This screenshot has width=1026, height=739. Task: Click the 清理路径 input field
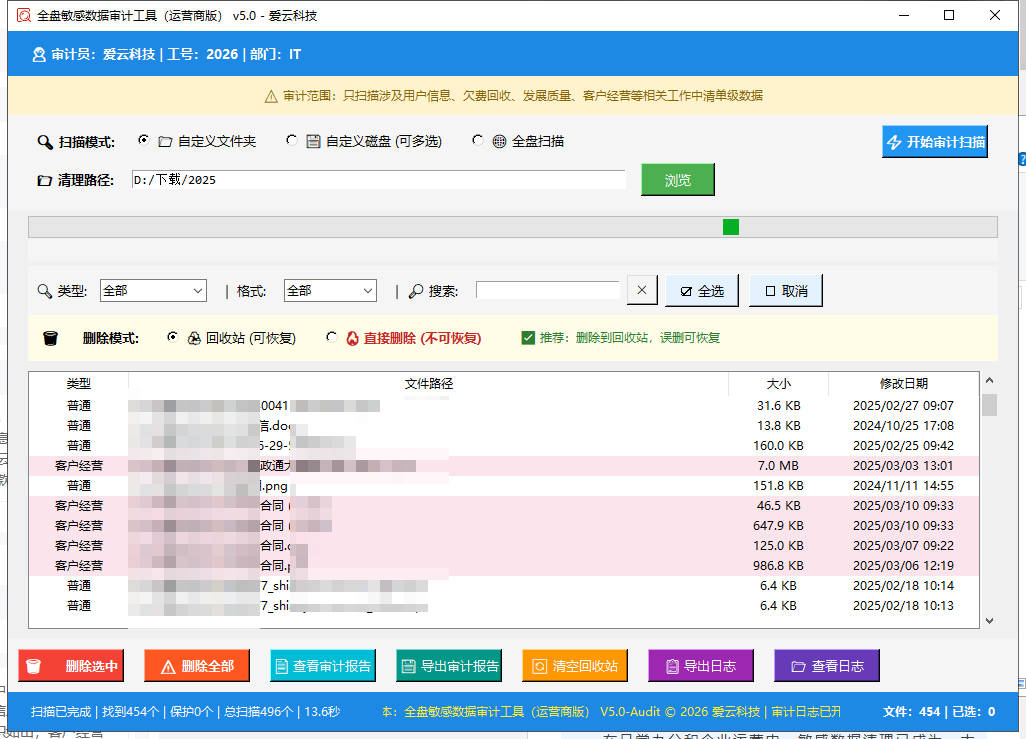(378, 180)
